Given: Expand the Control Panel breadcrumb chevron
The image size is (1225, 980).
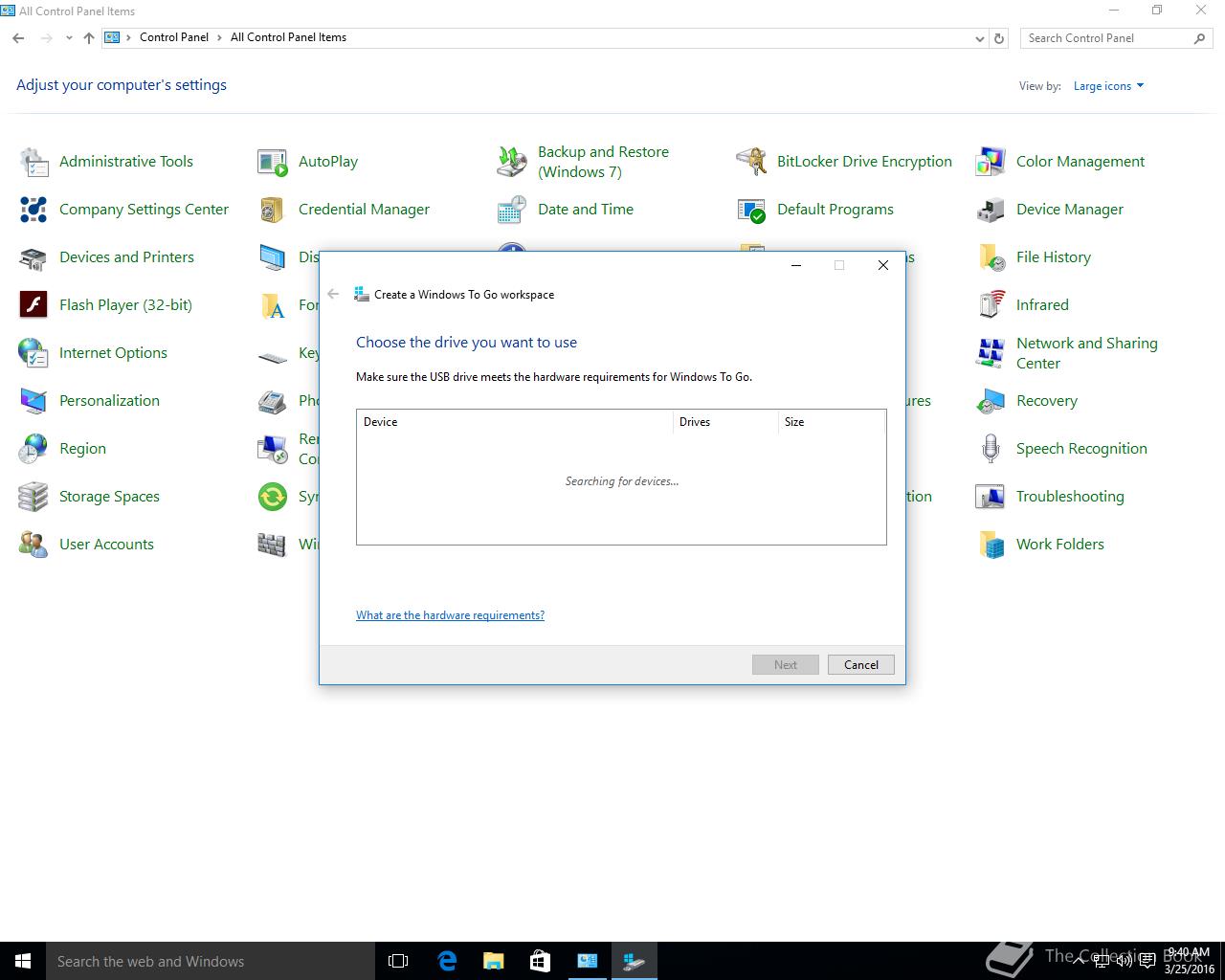Looking at the screenshot, I should tap(219, 38).
